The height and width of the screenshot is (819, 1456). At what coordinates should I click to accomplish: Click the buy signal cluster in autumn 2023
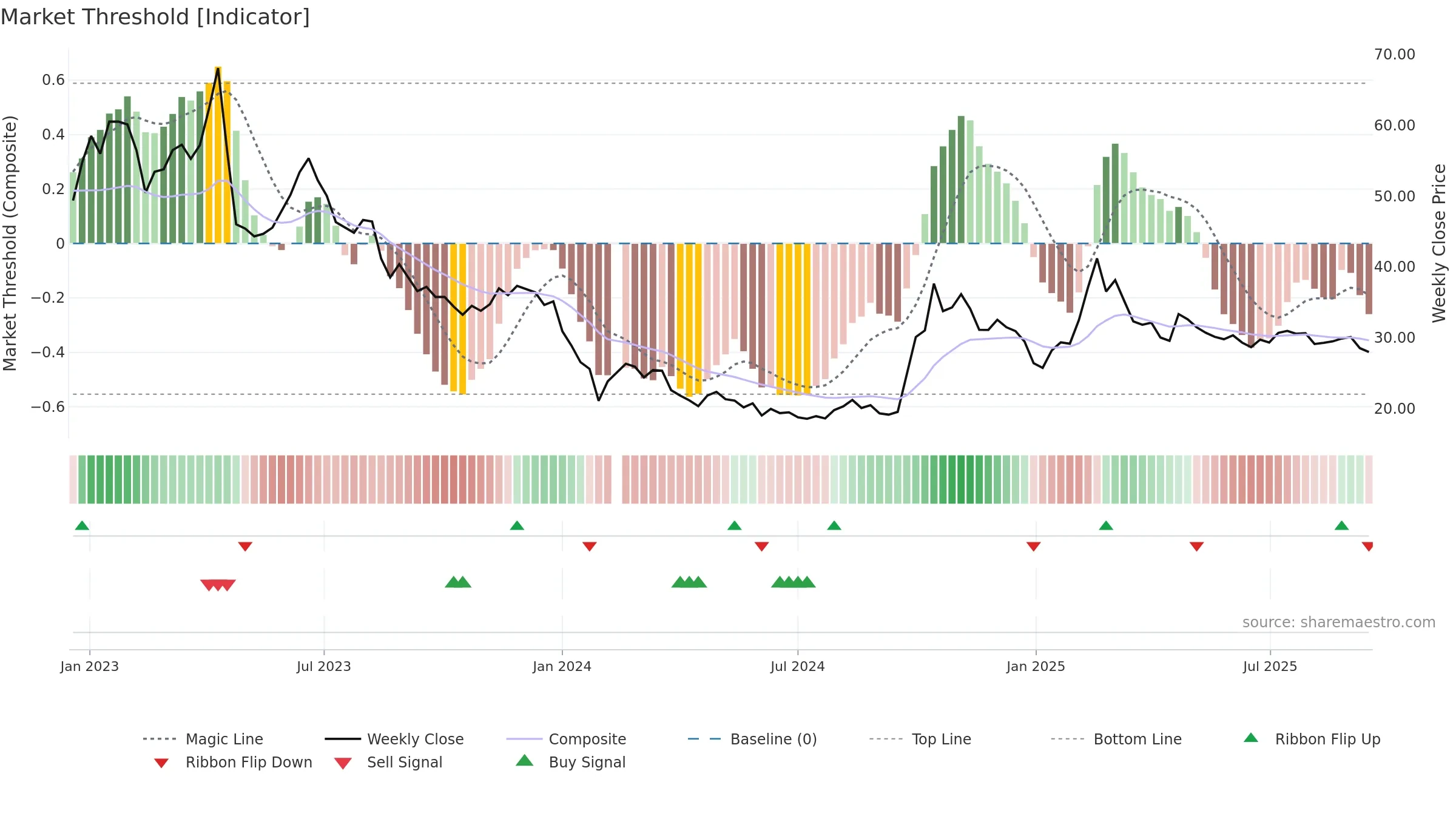coord(458,582)
